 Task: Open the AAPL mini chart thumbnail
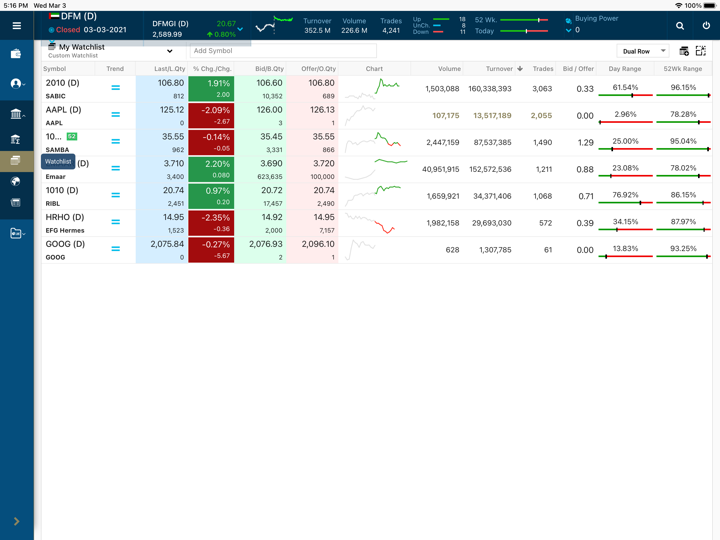[x=374, y=116]
